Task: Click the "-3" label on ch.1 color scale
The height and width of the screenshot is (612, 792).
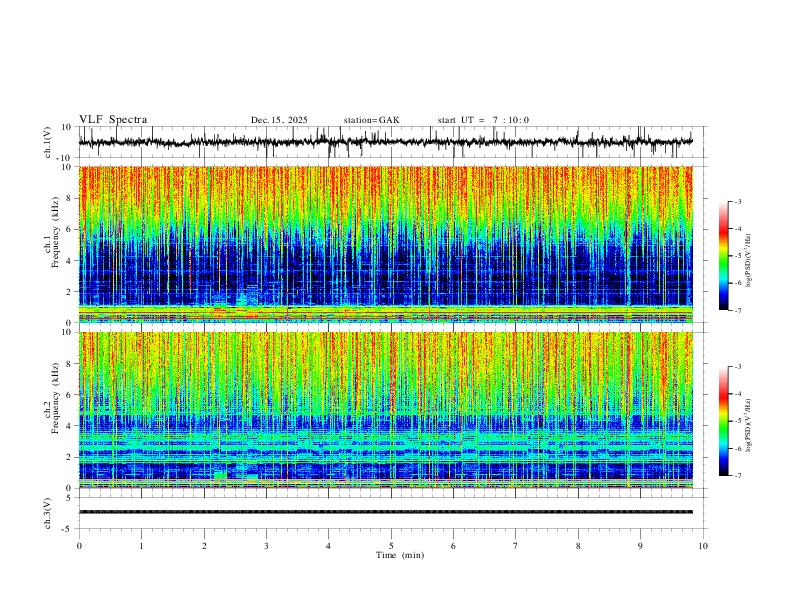Action: tap(738, 201)
